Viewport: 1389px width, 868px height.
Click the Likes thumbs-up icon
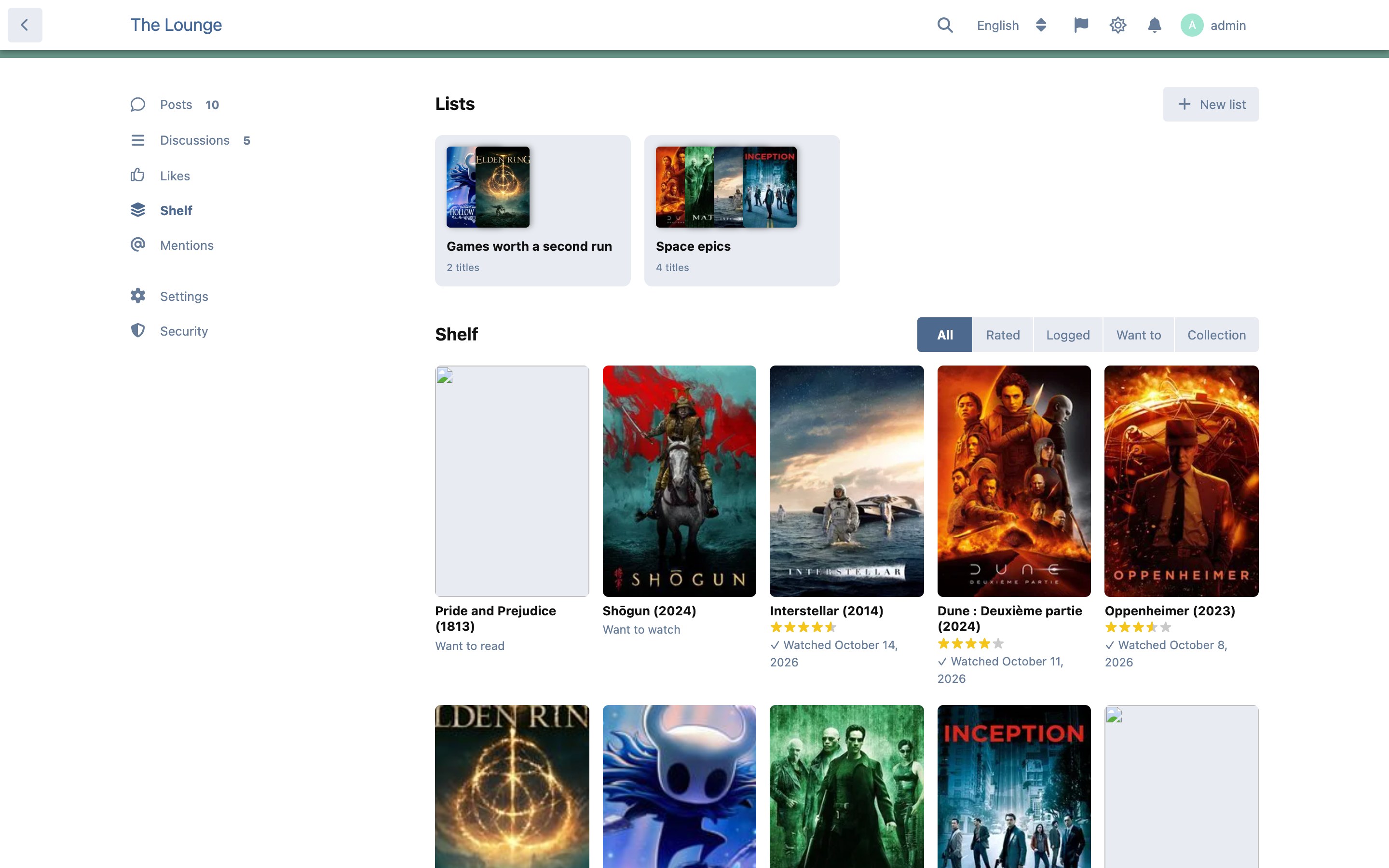pyautogui.click(x=138, y=175)
